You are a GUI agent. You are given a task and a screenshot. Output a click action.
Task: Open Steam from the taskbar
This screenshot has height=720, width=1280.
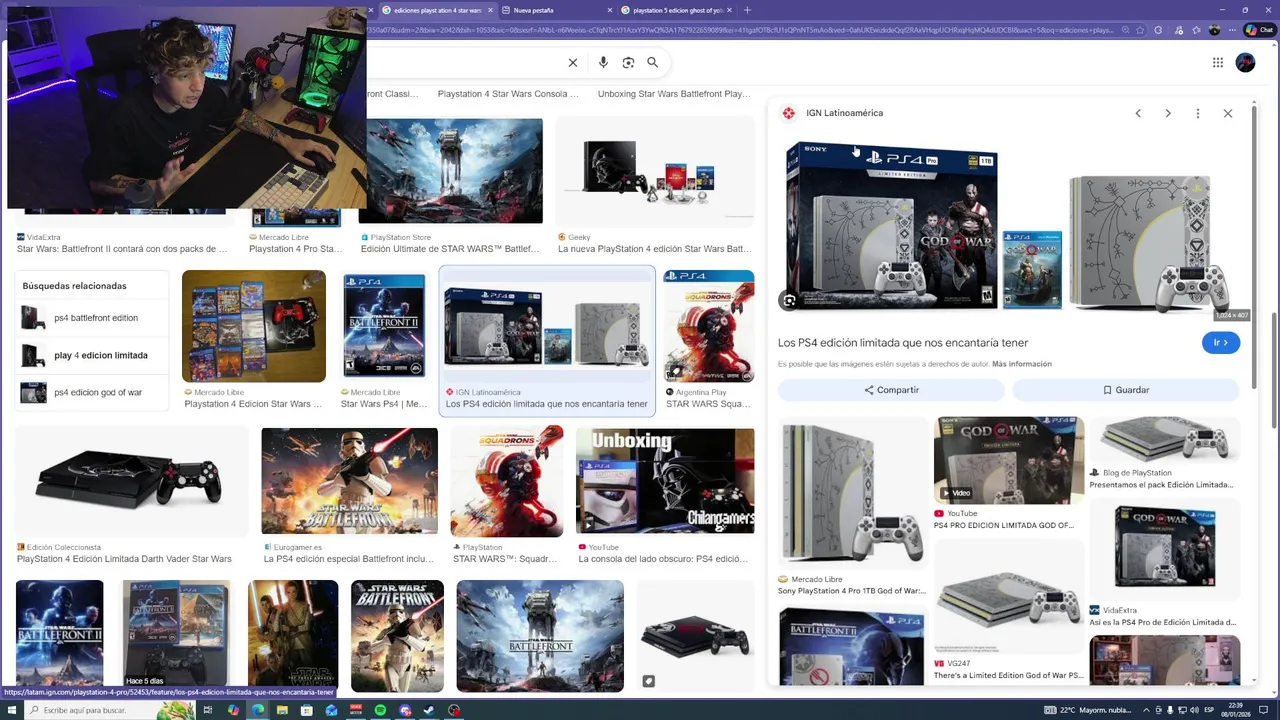click(x=429, y=710)
